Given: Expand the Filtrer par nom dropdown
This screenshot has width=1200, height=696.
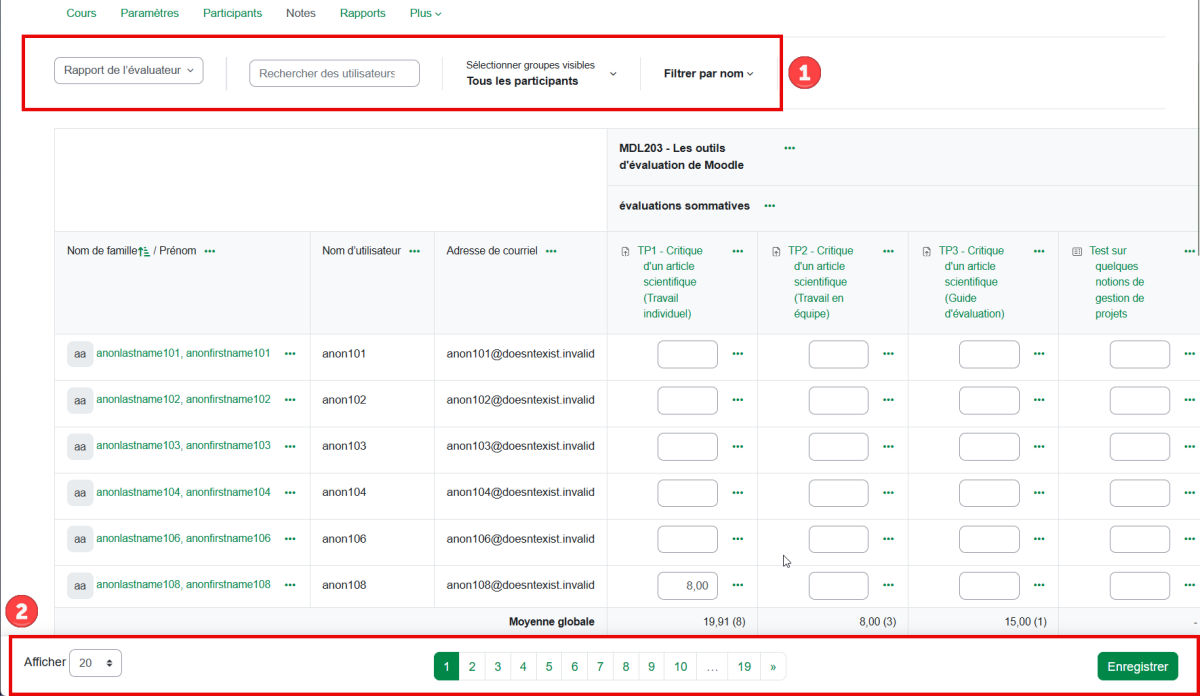Looking at the screenshot, I should click(708, 73).
